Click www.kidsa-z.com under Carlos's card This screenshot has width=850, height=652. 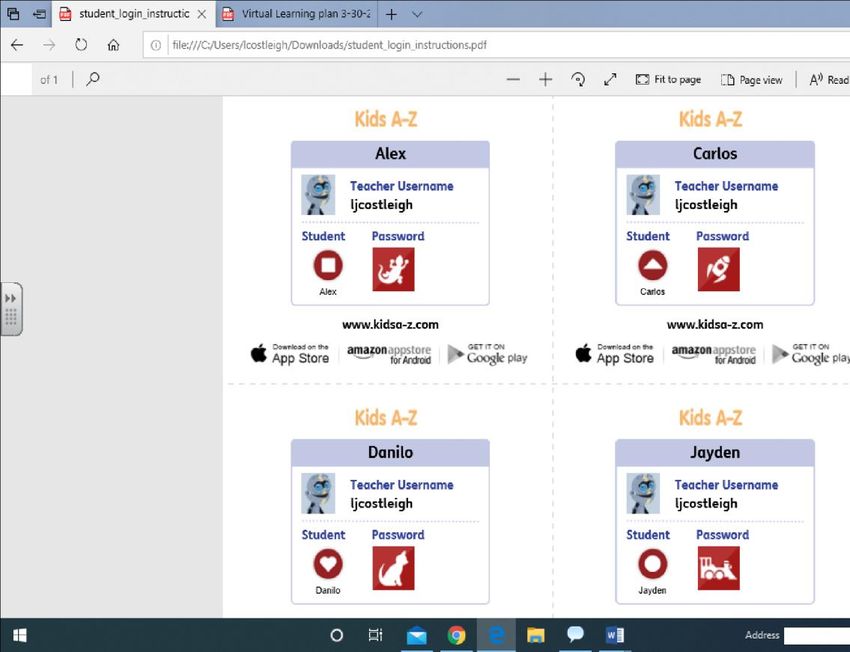tap(715, 325)
